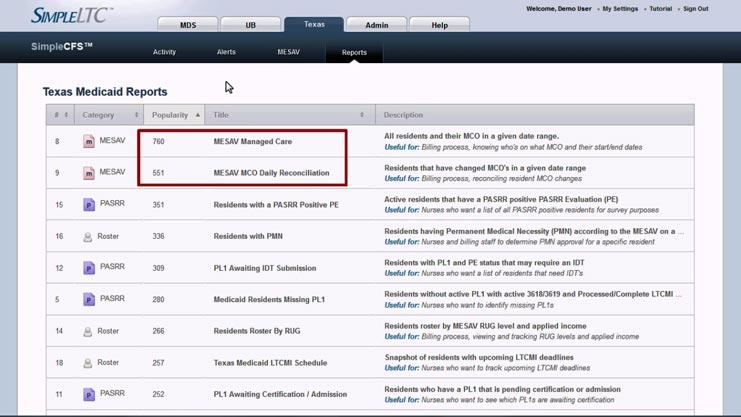Click the PASRR icon beside Residents with PASRR Positive PE
The height and width of the screenshot is (417, 741).
(x=89, y=205)
